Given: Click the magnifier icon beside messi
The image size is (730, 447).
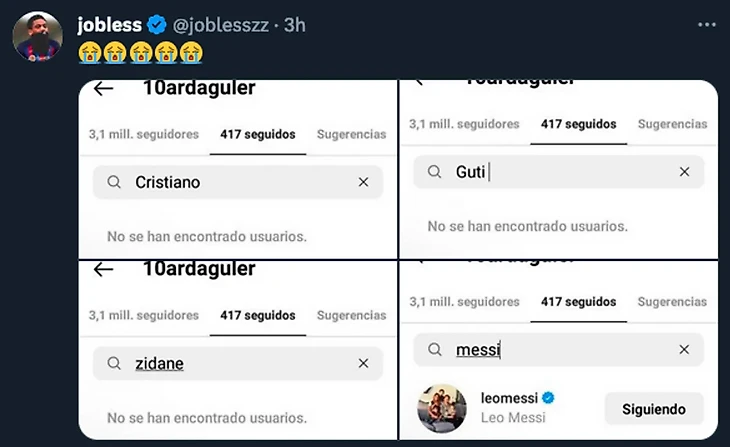Looking at the screenshot, I should 435,349.
